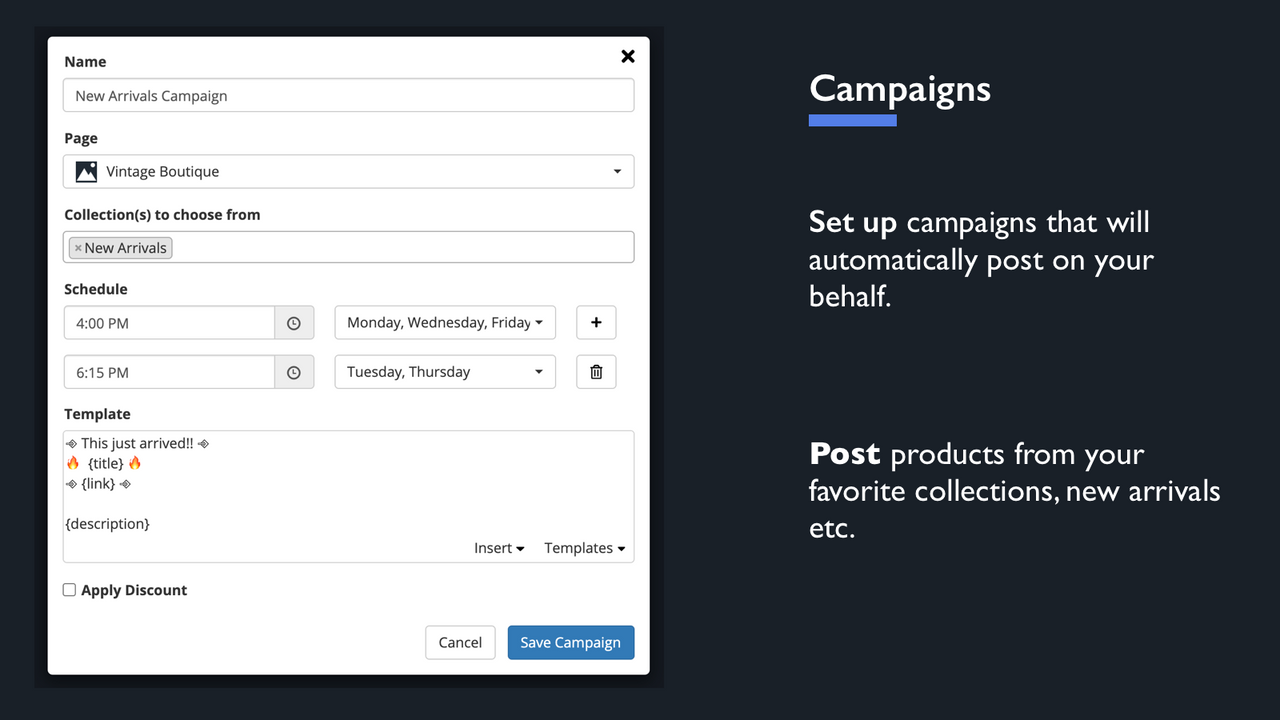
Task: Open the Tuesday, Thursday day dropdown
Action: tap(445, 371)
